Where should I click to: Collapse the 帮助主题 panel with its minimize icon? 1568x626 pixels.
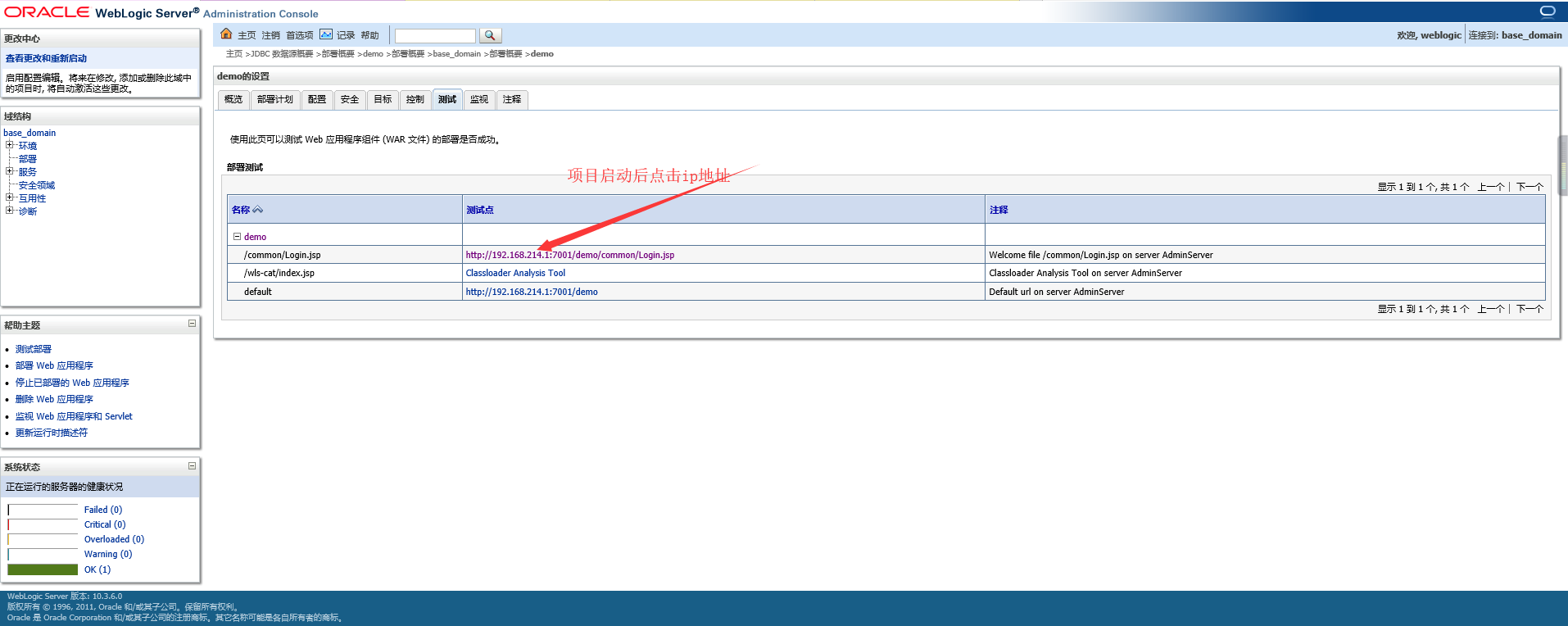point(192,324)
